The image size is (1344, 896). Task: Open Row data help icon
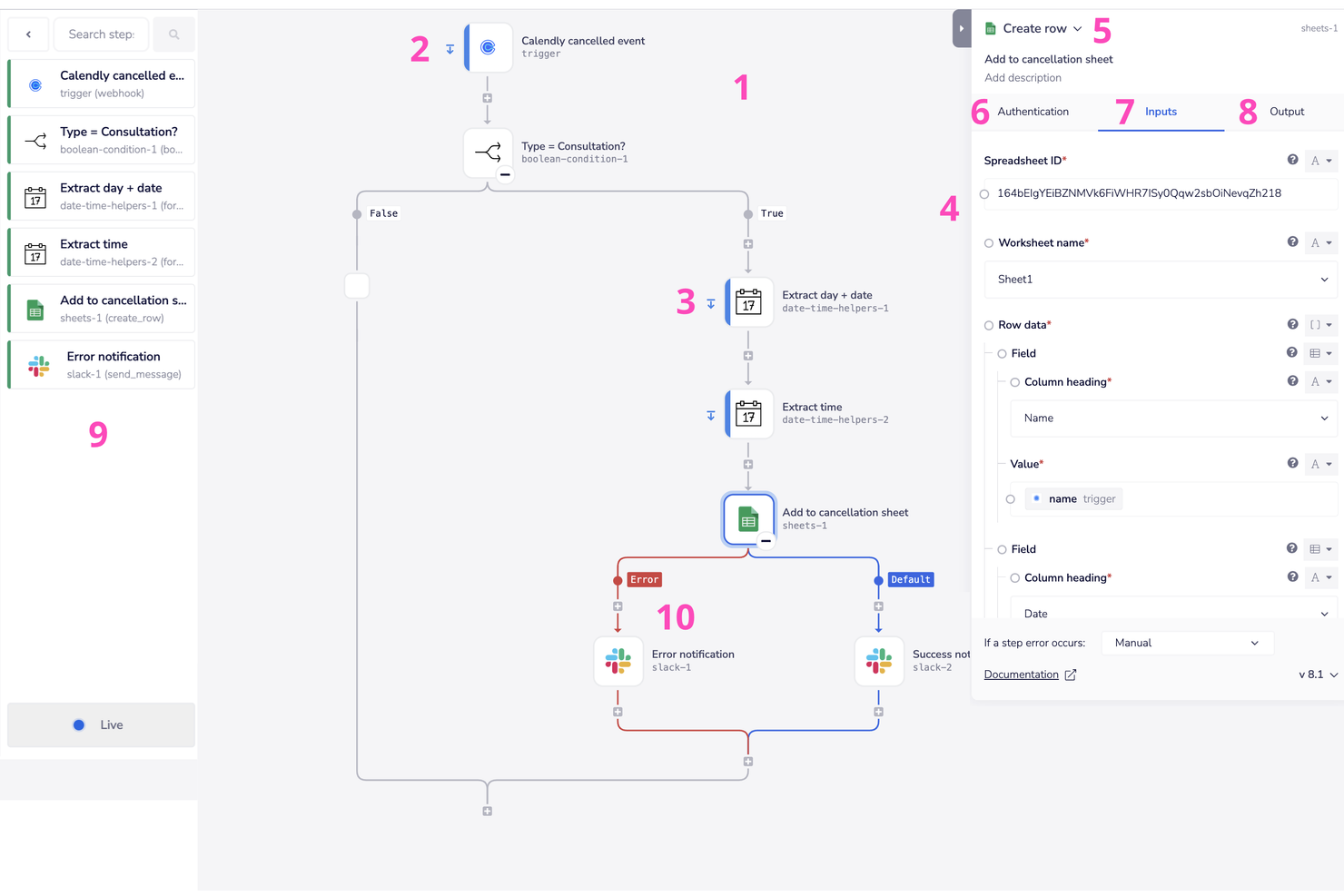(1292, 324)
